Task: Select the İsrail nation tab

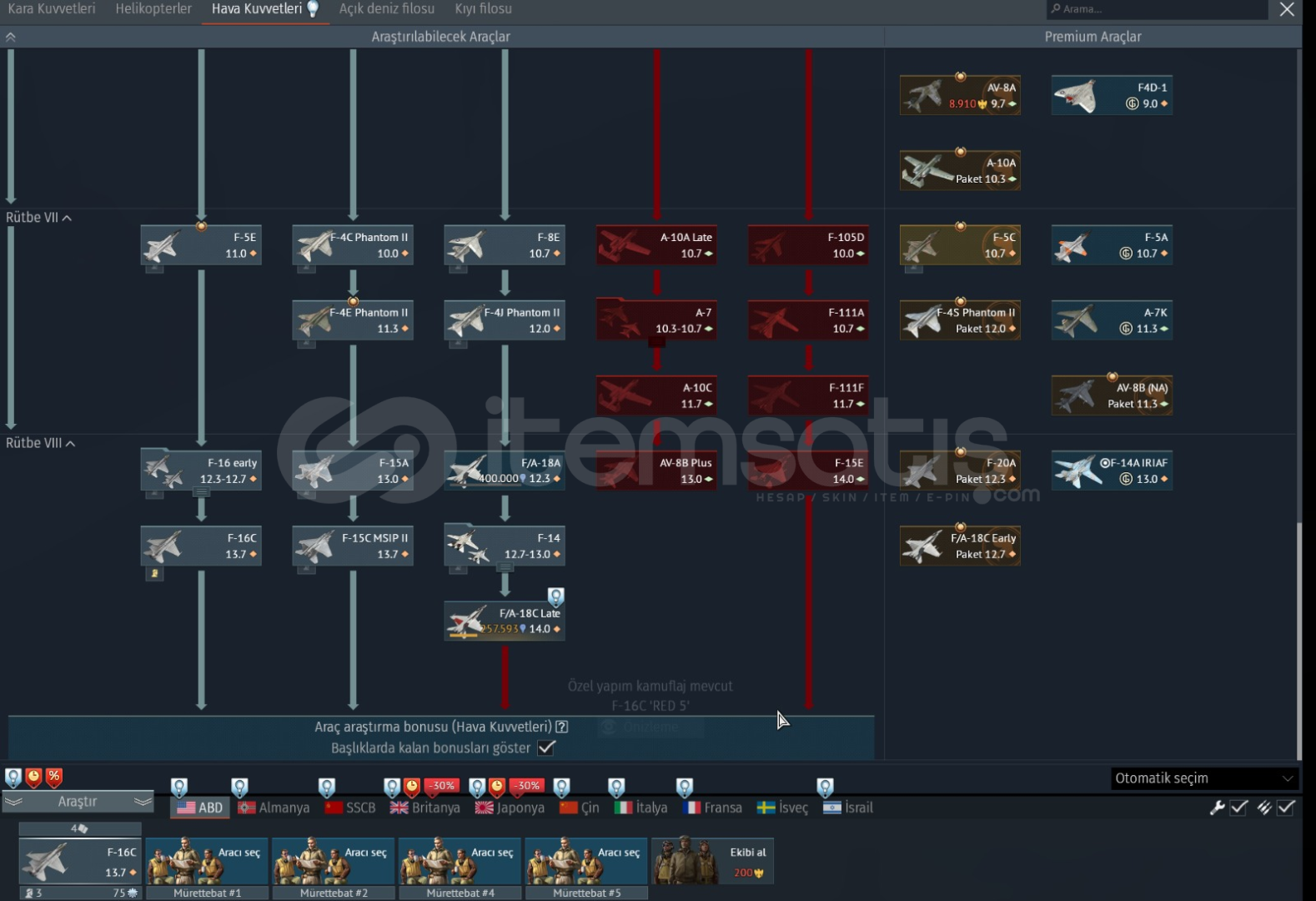Action: [848, 808]
